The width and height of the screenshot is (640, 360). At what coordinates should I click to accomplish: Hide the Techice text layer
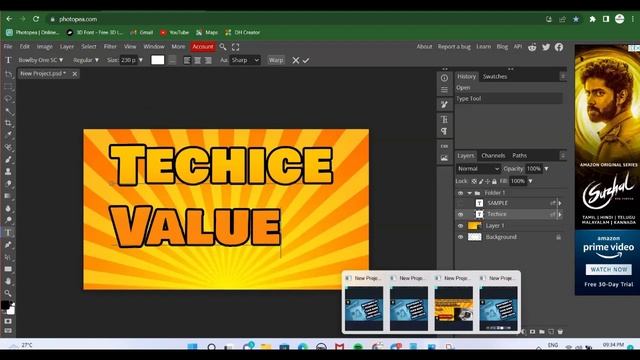coord(460,214)
